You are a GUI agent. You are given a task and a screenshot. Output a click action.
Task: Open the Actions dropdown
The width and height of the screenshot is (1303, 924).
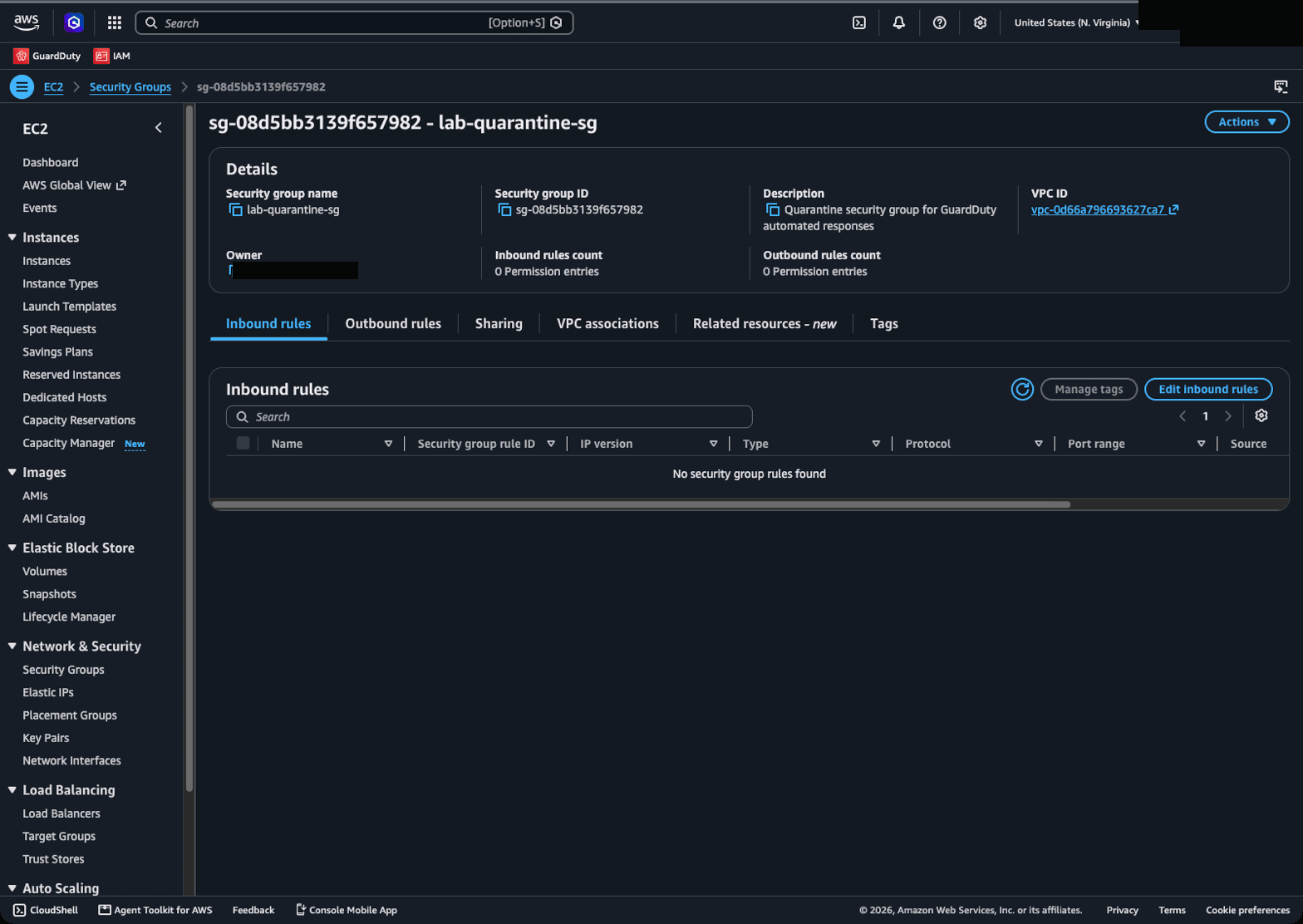pos(1246,122)
